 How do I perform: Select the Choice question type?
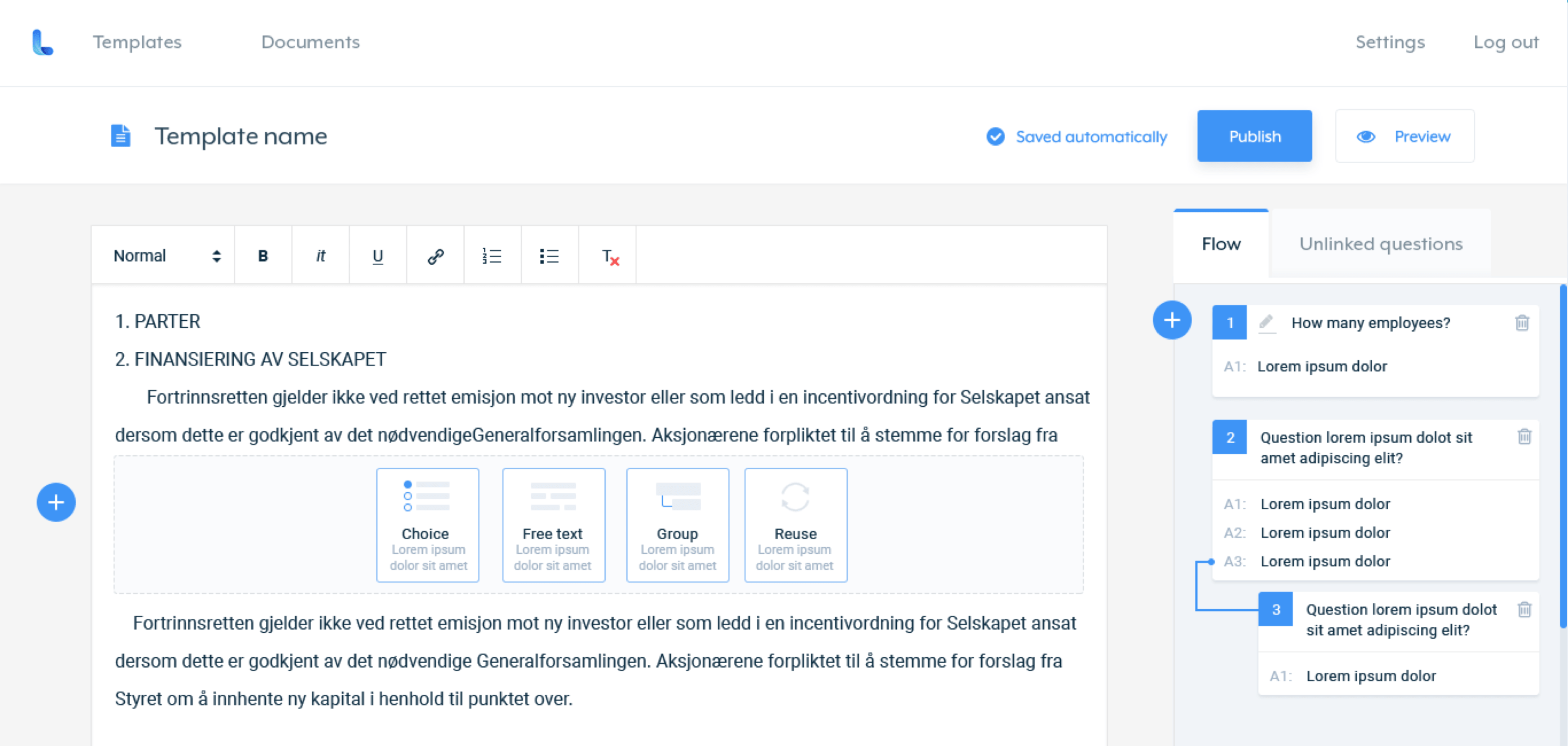[x=427, y=524]
